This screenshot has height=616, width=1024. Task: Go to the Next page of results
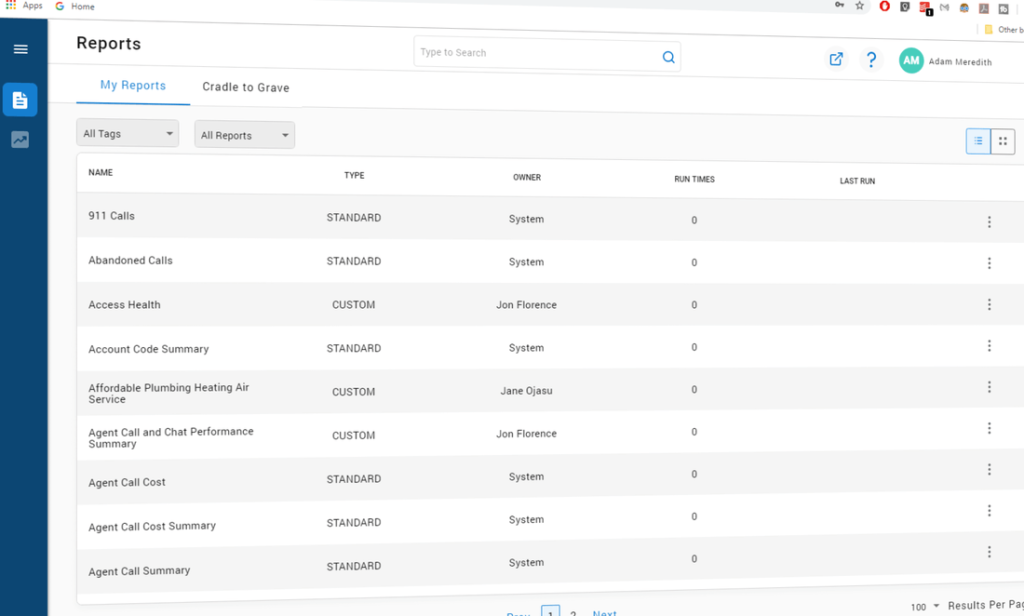pyautogui.click(x=604, y=612)
